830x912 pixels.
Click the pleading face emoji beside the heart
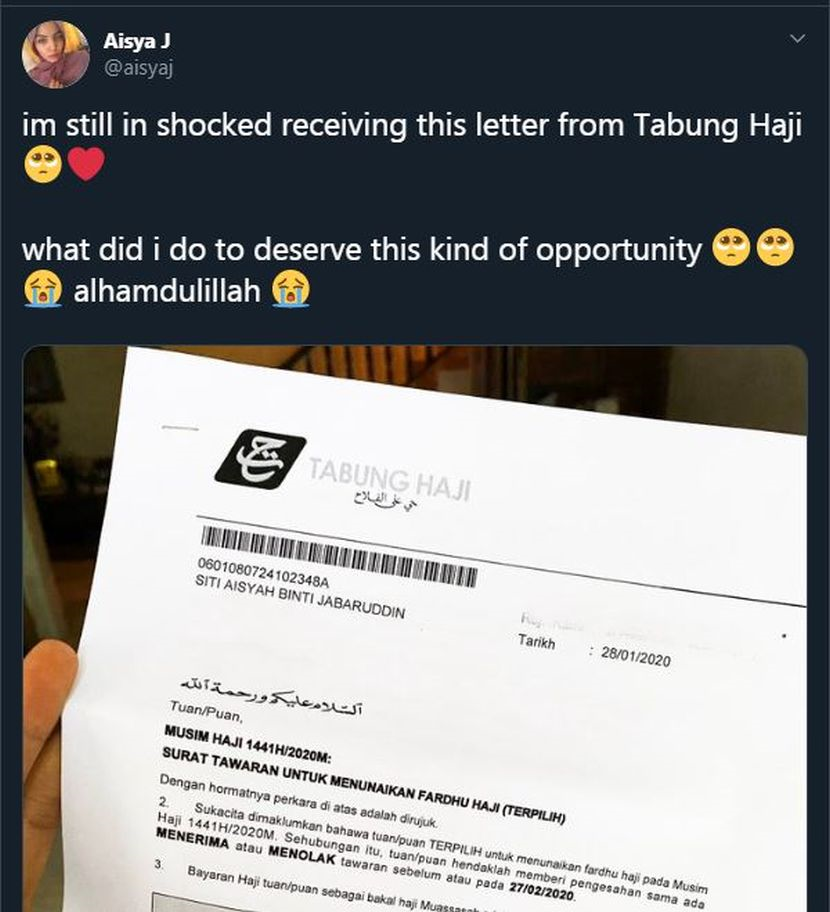coord(43,164)
